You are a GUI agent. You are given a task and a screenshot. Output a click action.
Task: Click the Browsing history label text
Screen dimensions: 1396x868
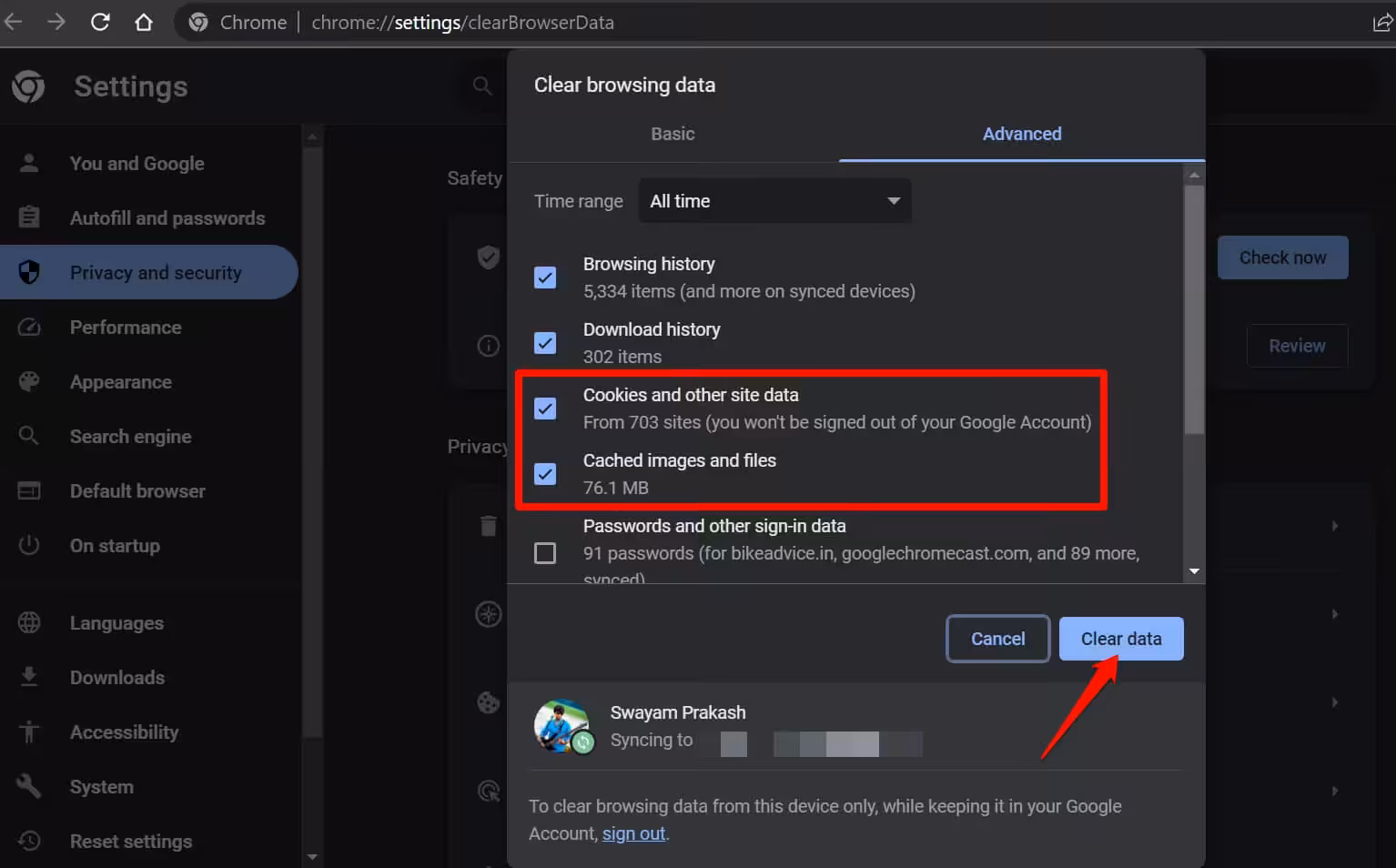coord(649,264)
